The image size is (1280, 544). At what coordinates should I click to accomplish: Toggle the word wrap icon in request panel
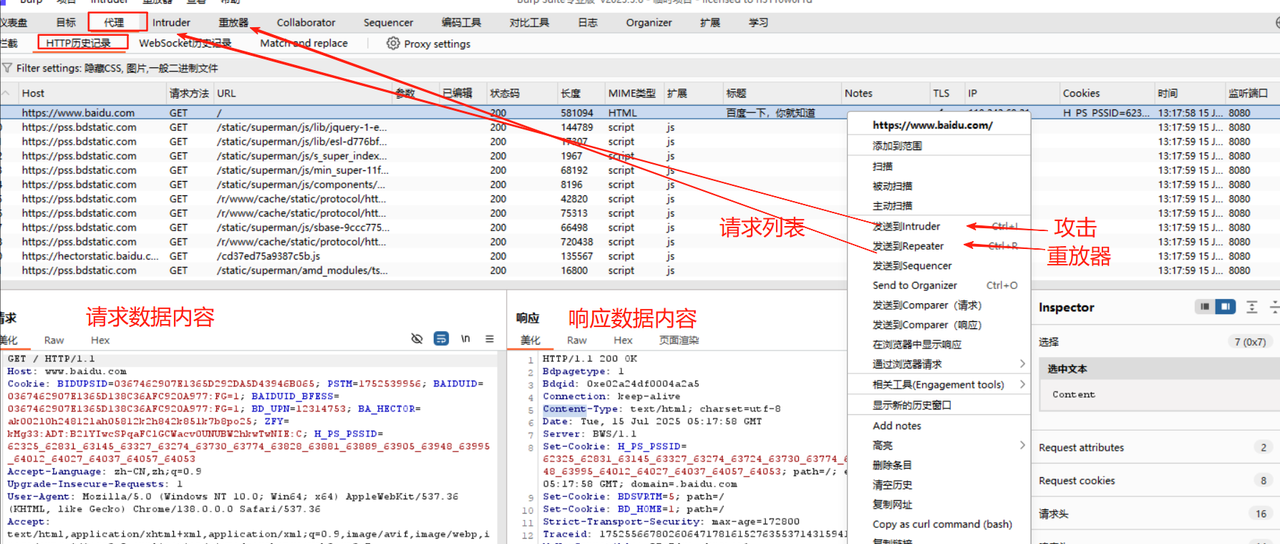pyautogui.click(x=441, y=339)
